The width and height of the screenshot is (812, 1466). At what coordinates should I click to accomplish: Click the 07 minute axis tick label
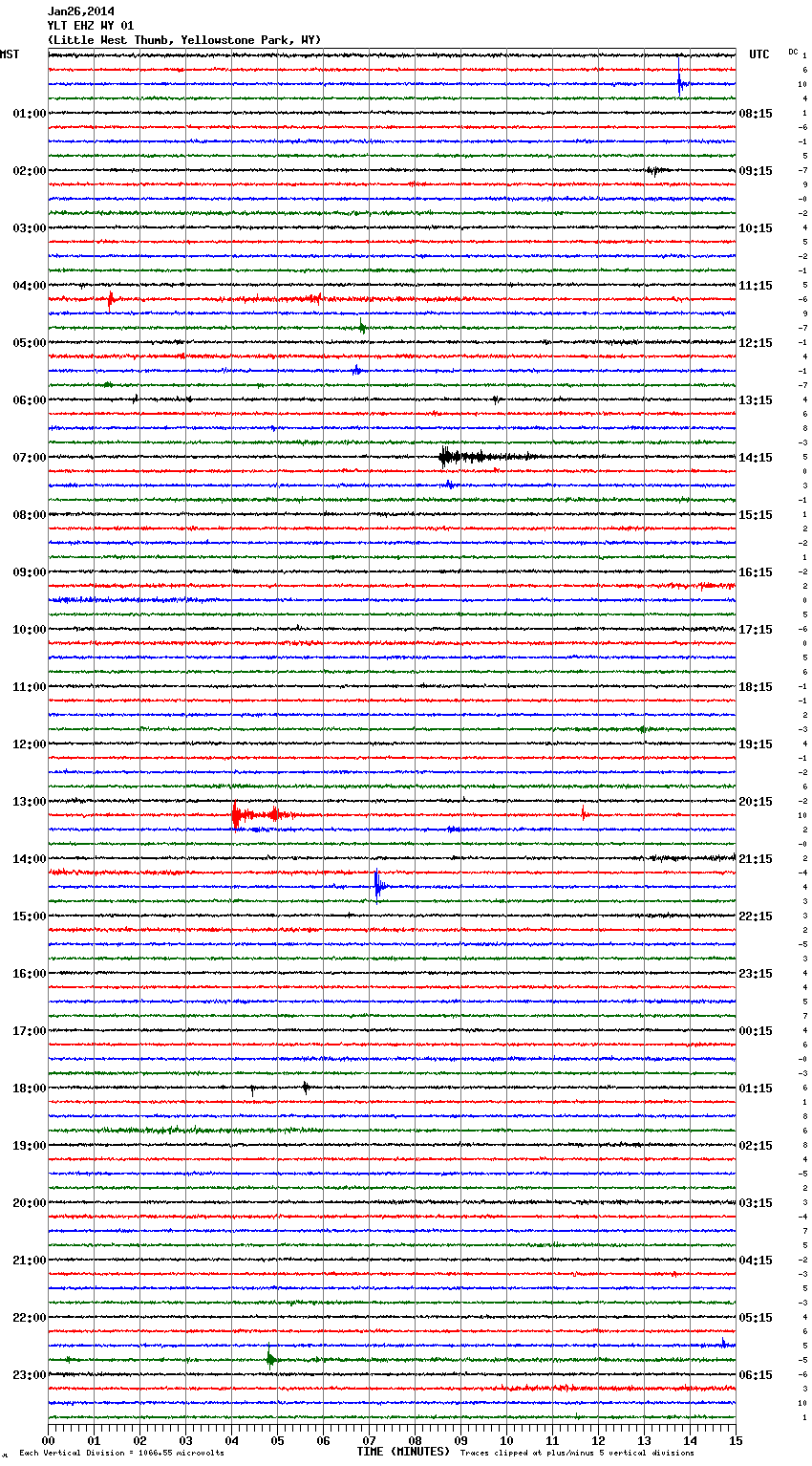(369, 1440)
